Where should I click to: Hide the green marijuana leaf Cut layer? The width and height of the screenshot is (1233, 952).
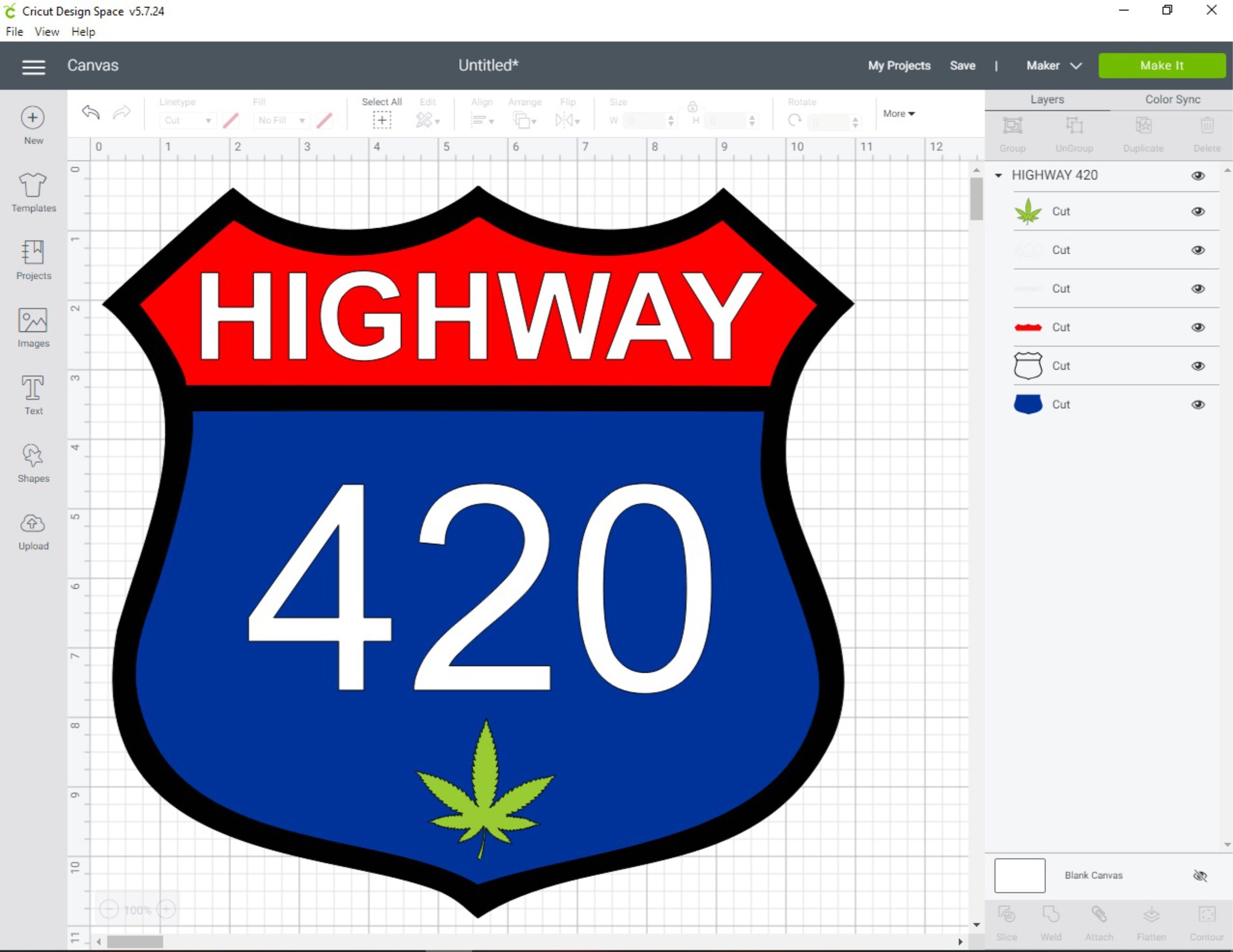1198,211
